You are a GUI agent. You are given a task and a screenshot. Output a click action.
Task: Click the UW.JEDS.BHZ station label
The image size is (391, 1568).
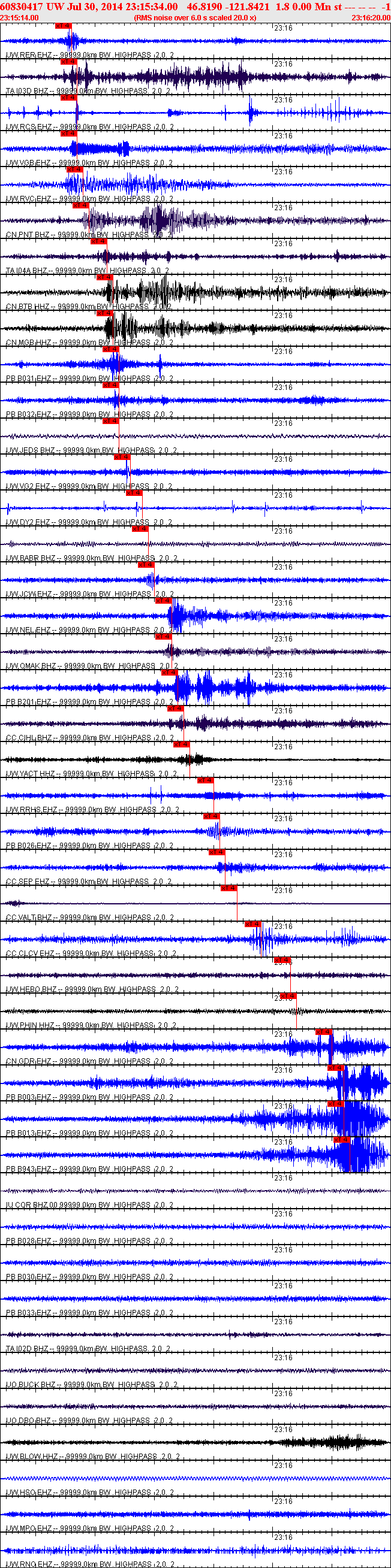coord(92,450)
